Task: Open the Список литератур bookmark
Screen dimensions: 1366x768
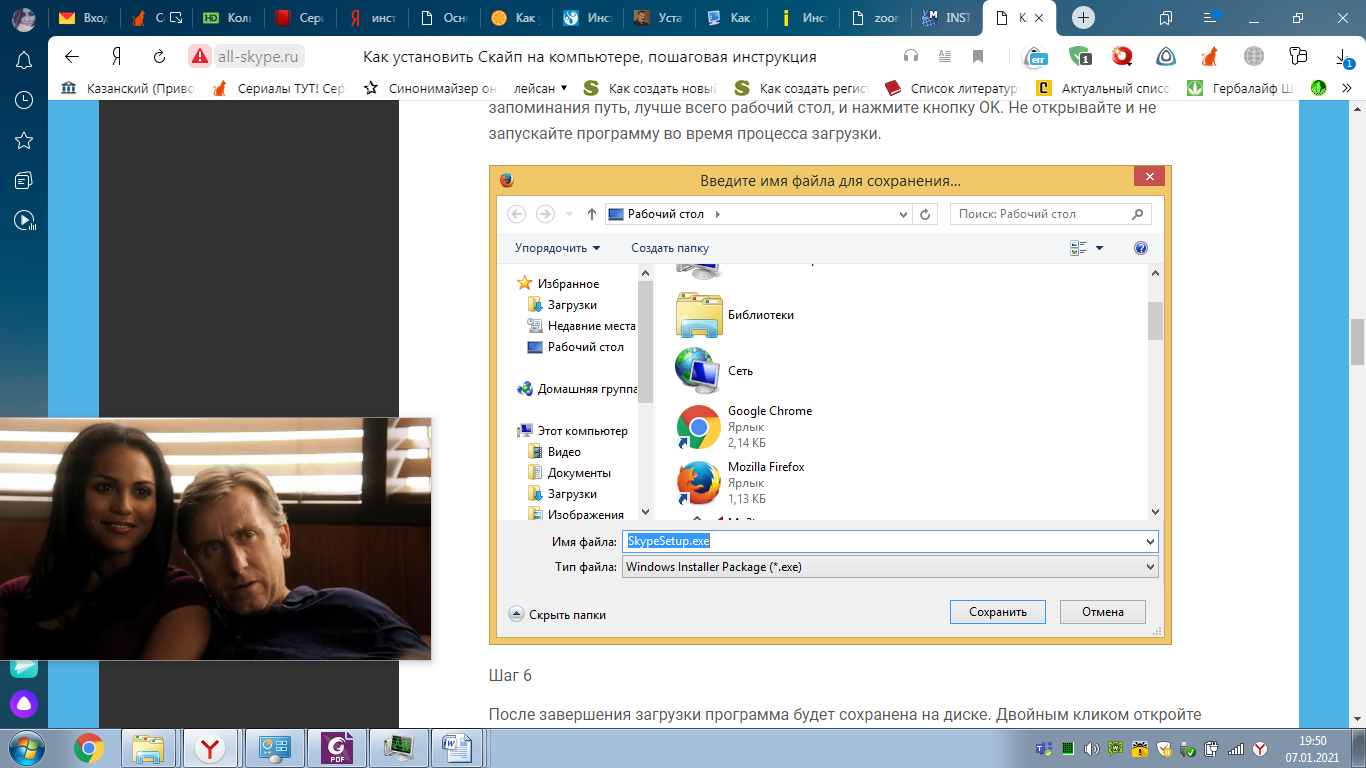Action: coord(951,88)
